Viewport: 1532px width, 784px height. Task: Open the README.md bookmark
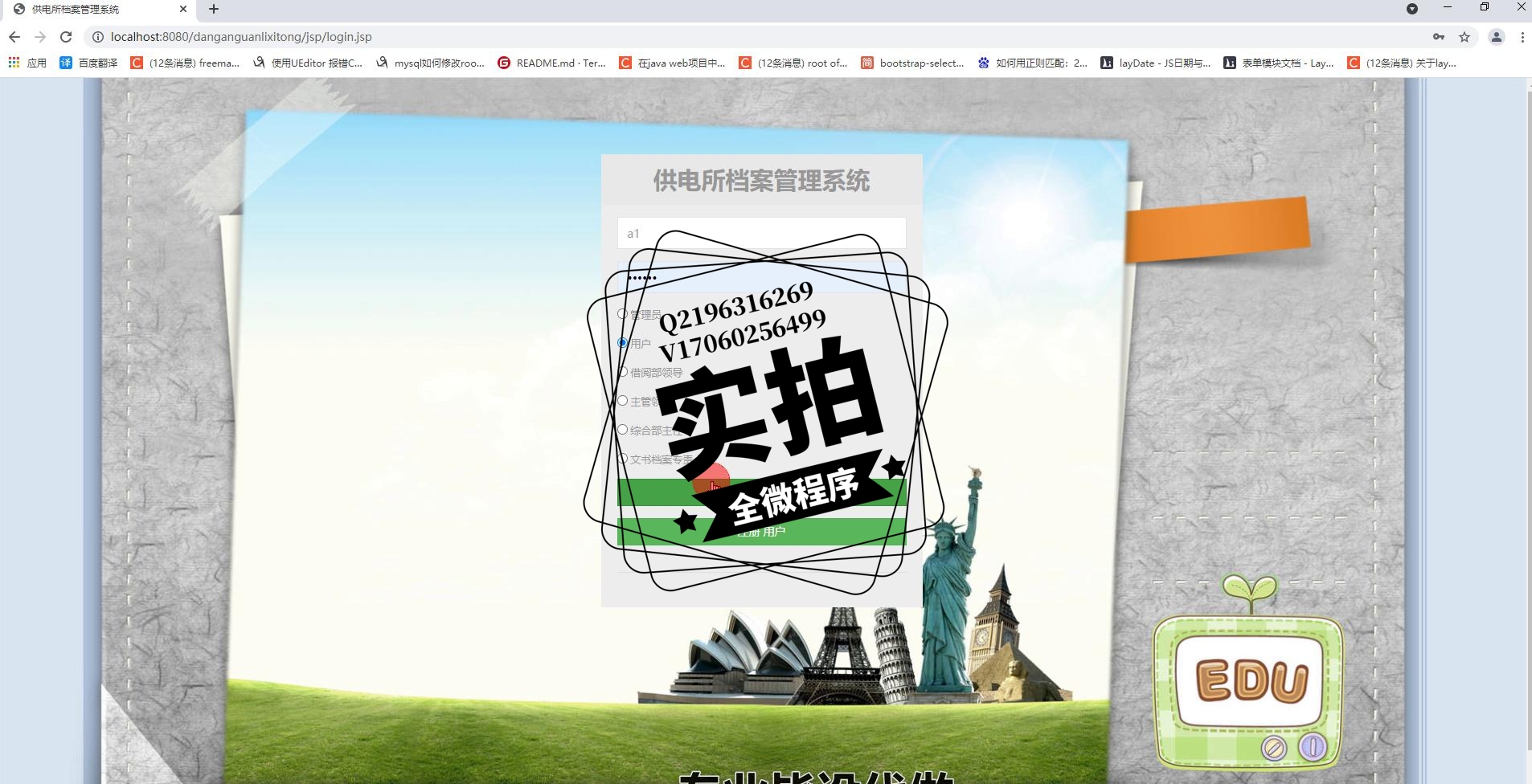click(x=552, y=63)
